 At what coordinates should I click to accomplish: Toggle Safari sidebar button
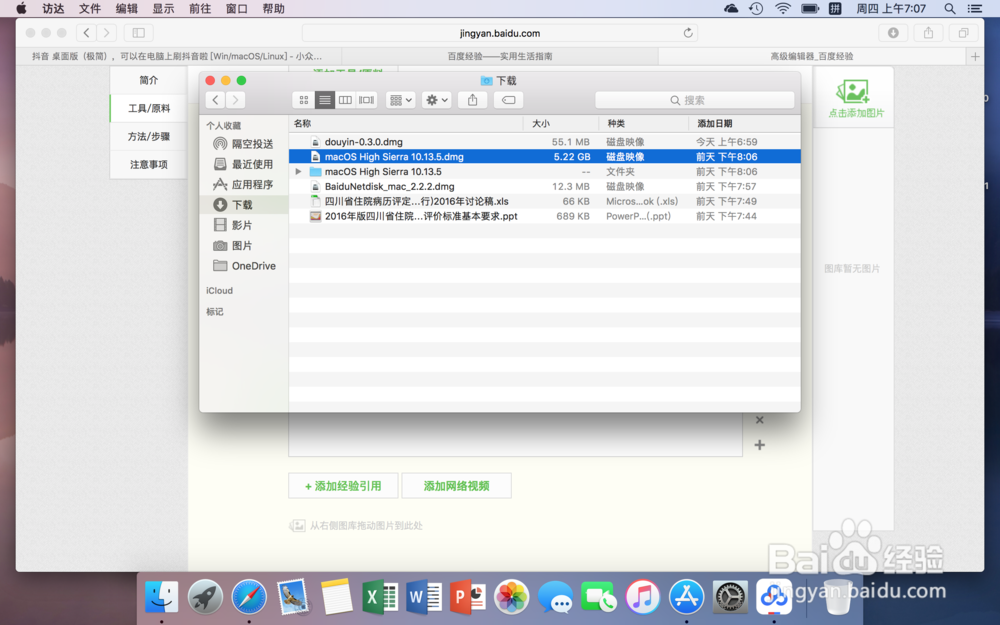point(138,33)
